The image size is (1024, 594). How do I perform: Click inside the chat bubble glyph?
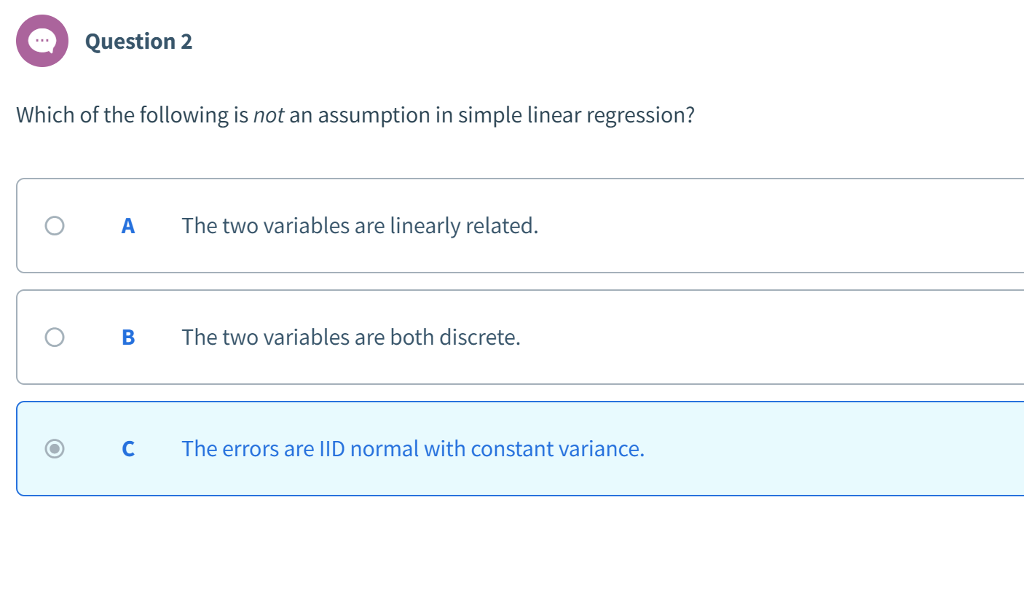click(x=42, y=39)
